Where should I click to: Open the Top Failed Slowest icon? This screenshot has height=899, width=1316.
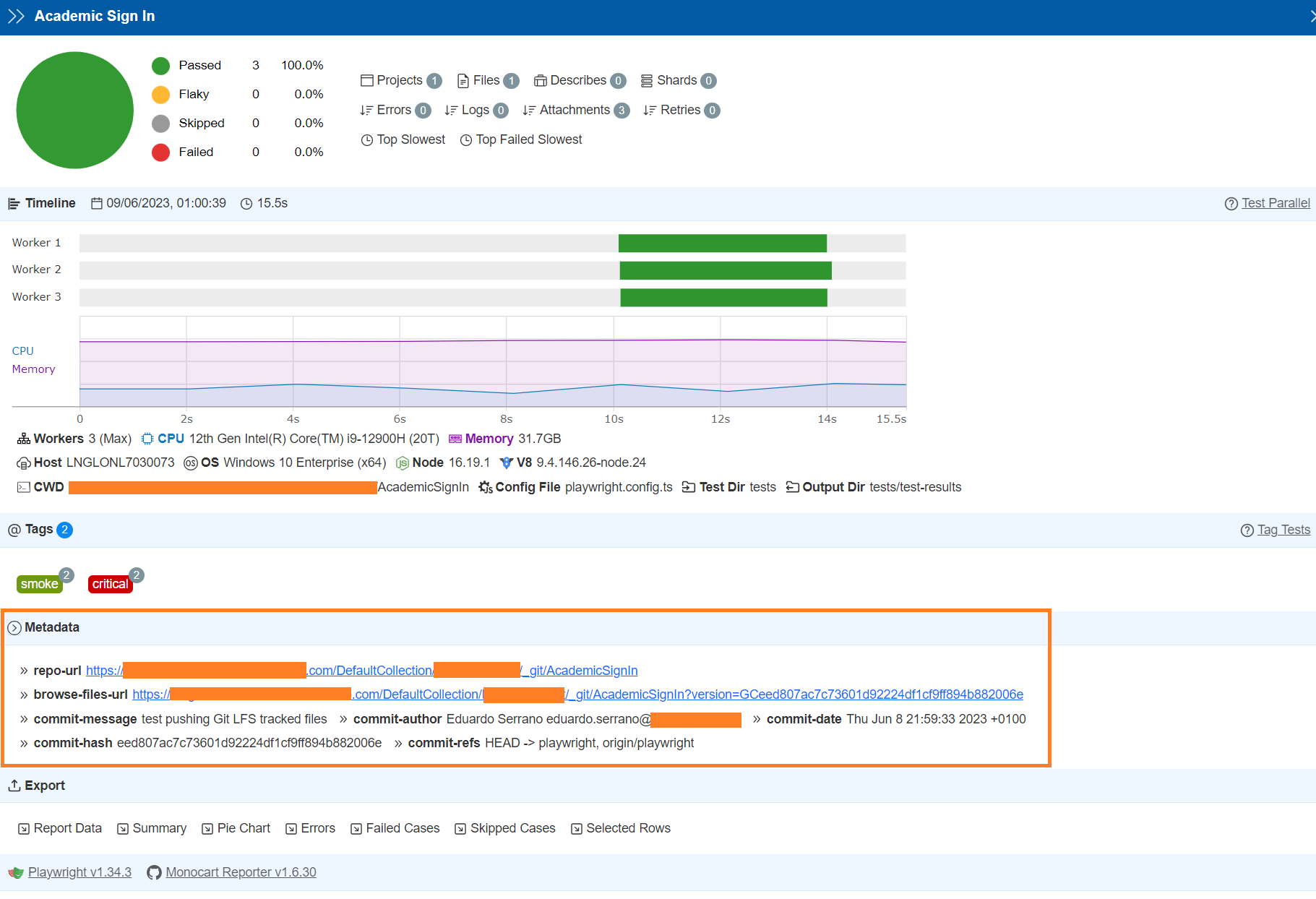[x=466, y=139]
